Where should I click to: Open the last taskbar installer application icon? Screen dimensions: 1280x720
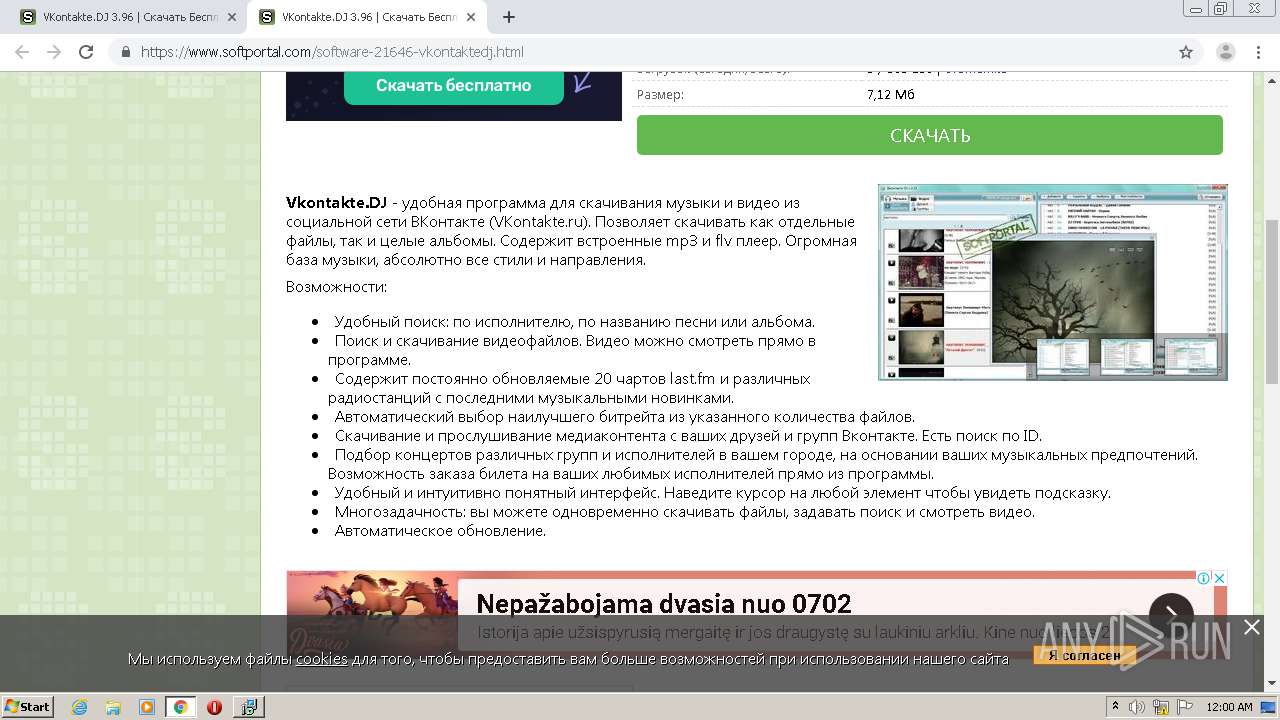[x=248, y=707]
